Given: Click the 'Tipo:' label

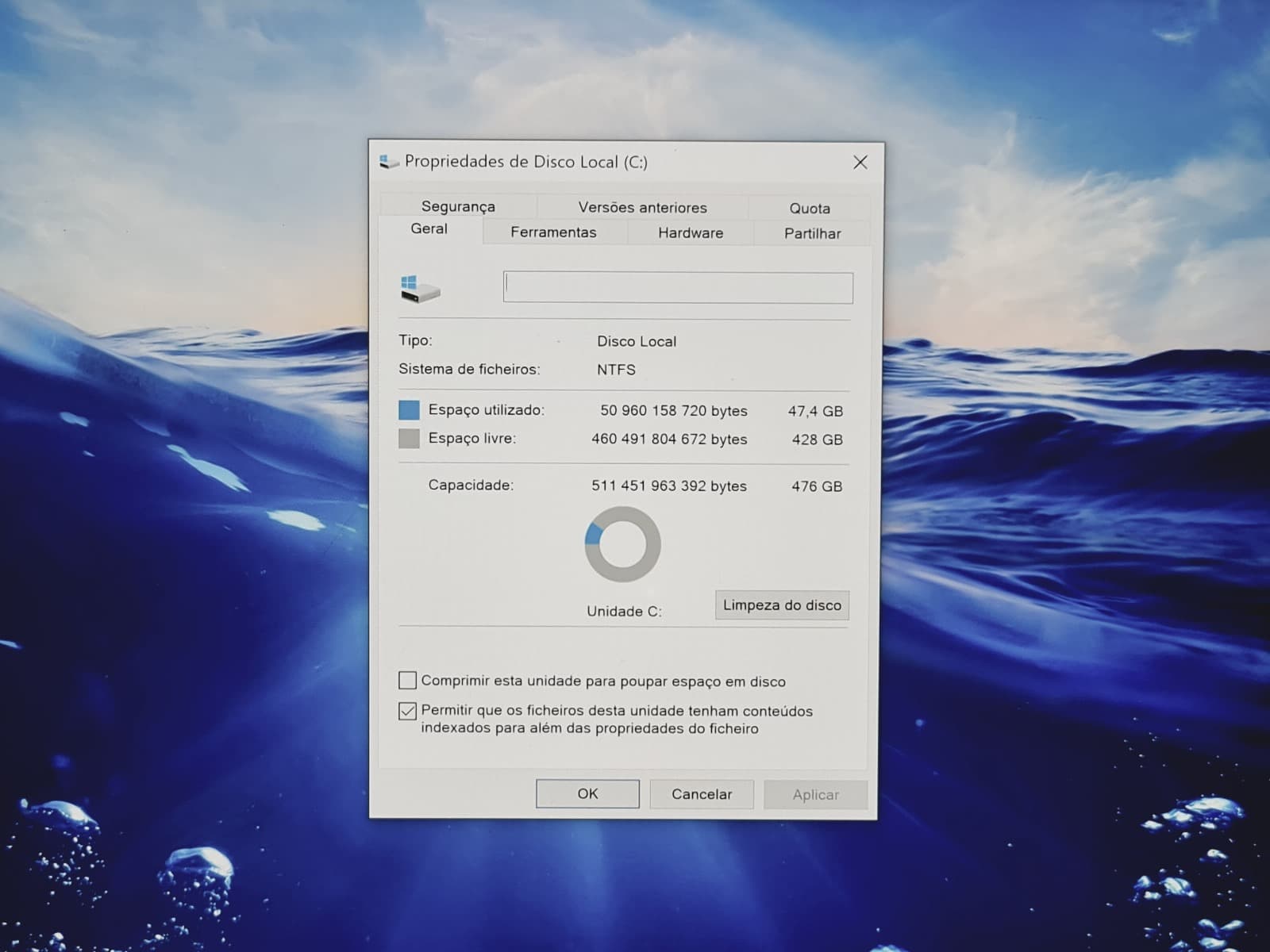Looking at the screenshot, I should pyautogui.click(x=415, y=341).
